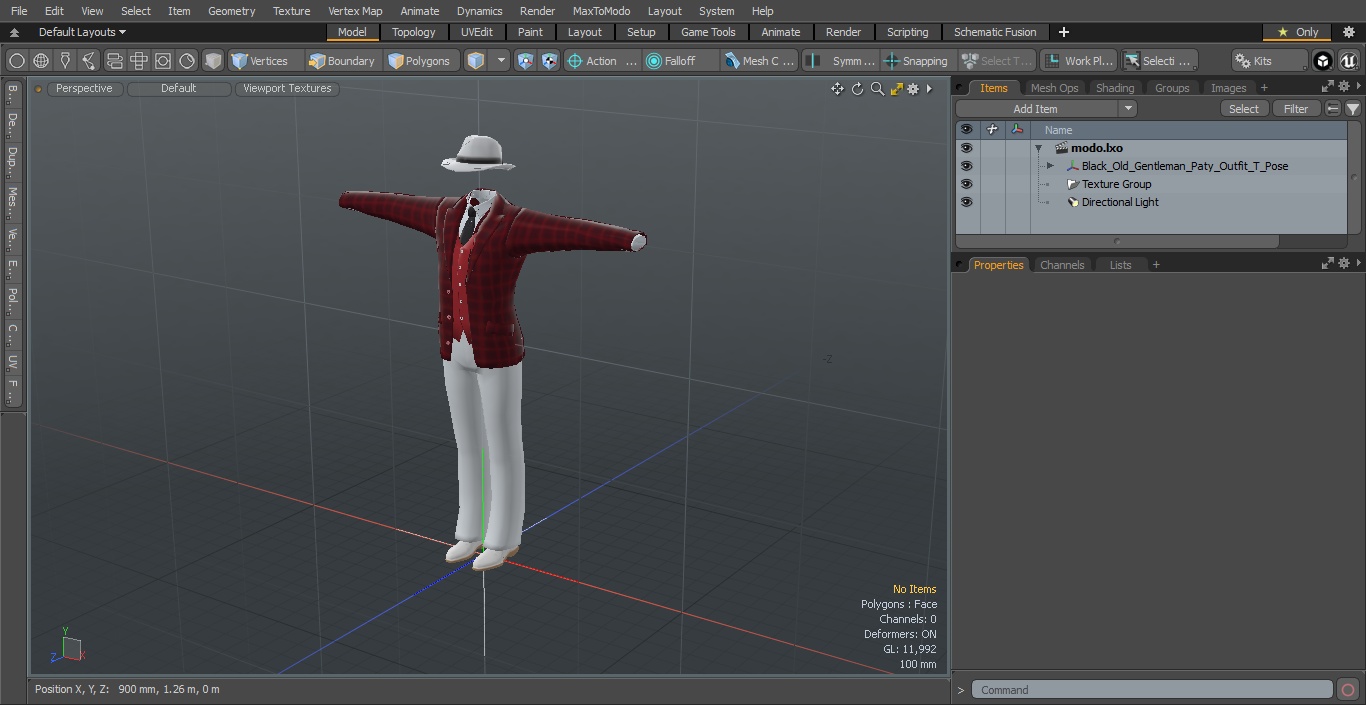Open the Geometry menu
This screenshot has height=705, width=1366.
pos(231,11)
